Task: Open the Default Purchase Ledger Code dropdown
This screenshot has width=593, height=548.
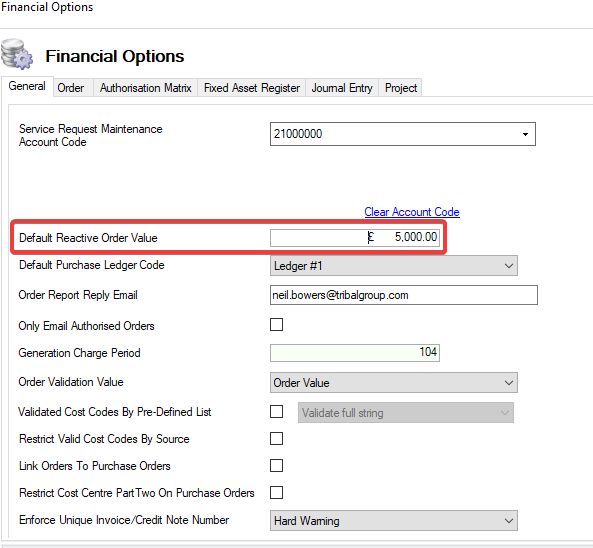Action: pyautogui.click(x=394, y=266)
